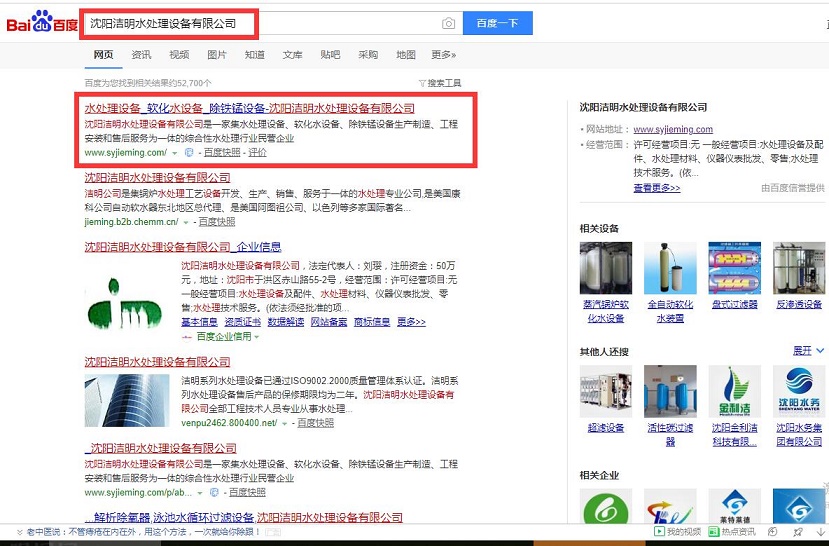Click green circular logo under 相关企业
829x546 pixels.
point(606,506)
